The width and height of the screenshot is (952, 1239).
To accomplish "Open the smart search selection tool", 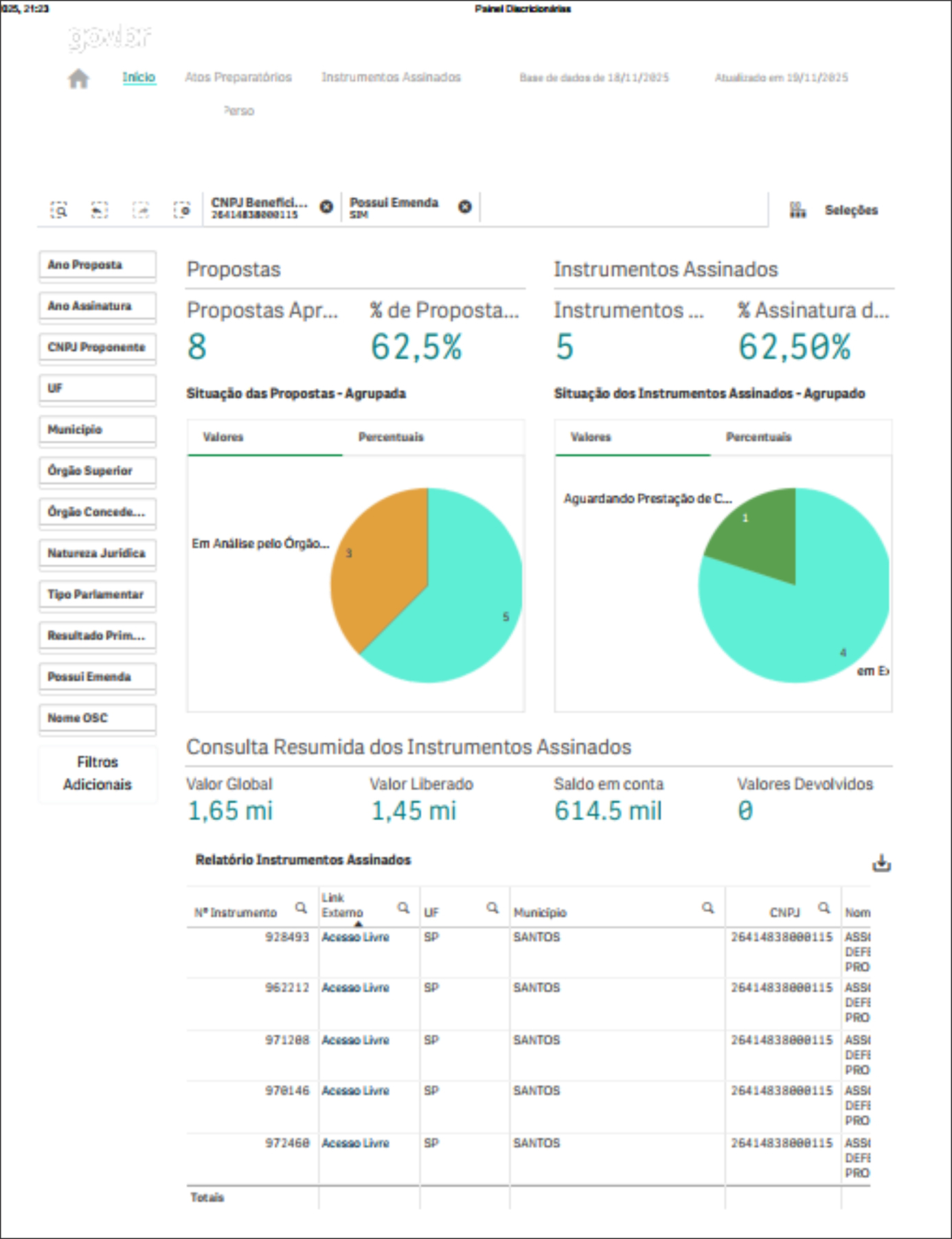I will [59, 210].
